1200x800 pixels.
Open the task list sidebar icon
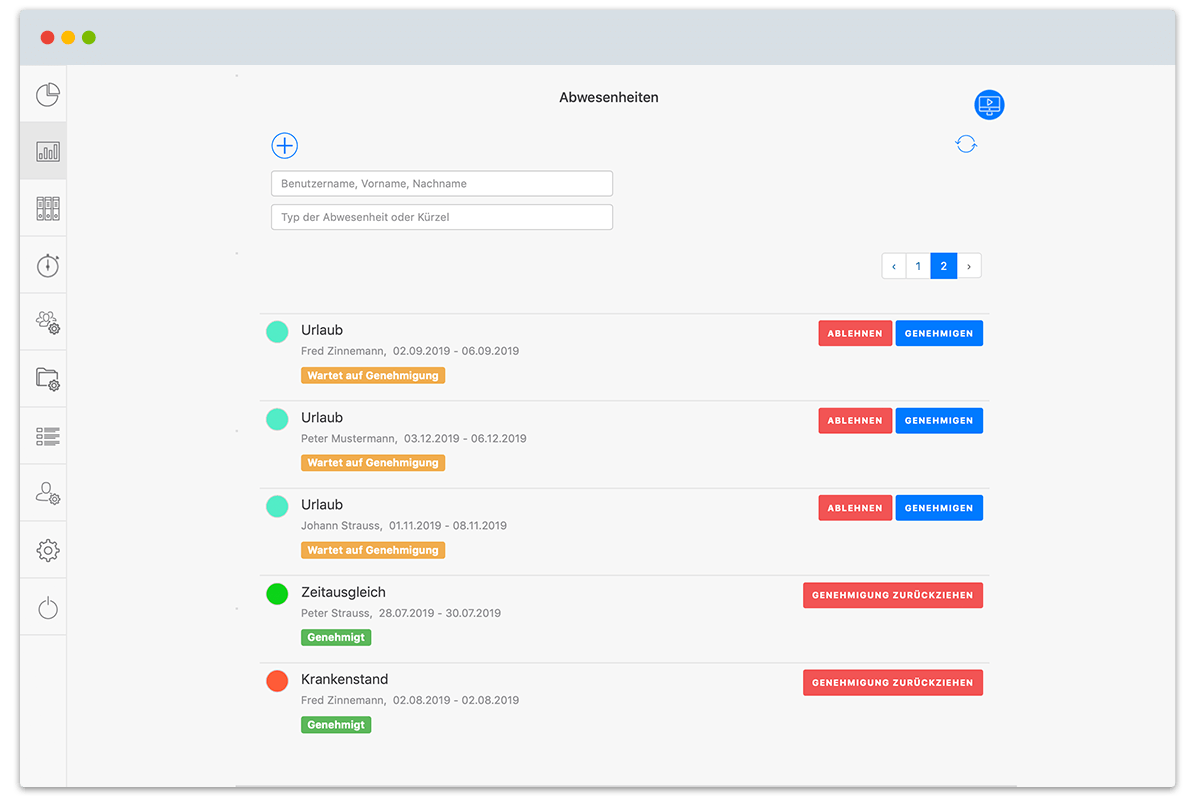point(46,435)
